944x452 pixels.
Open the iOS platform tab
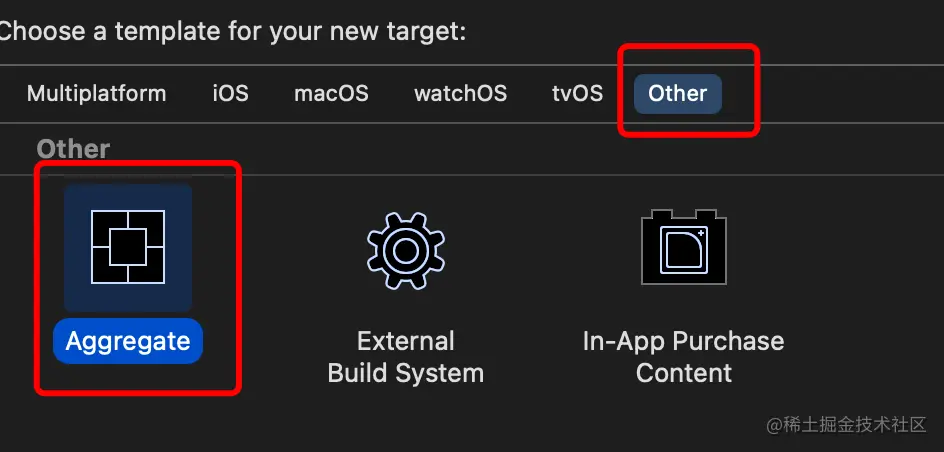tap(231, 94)
